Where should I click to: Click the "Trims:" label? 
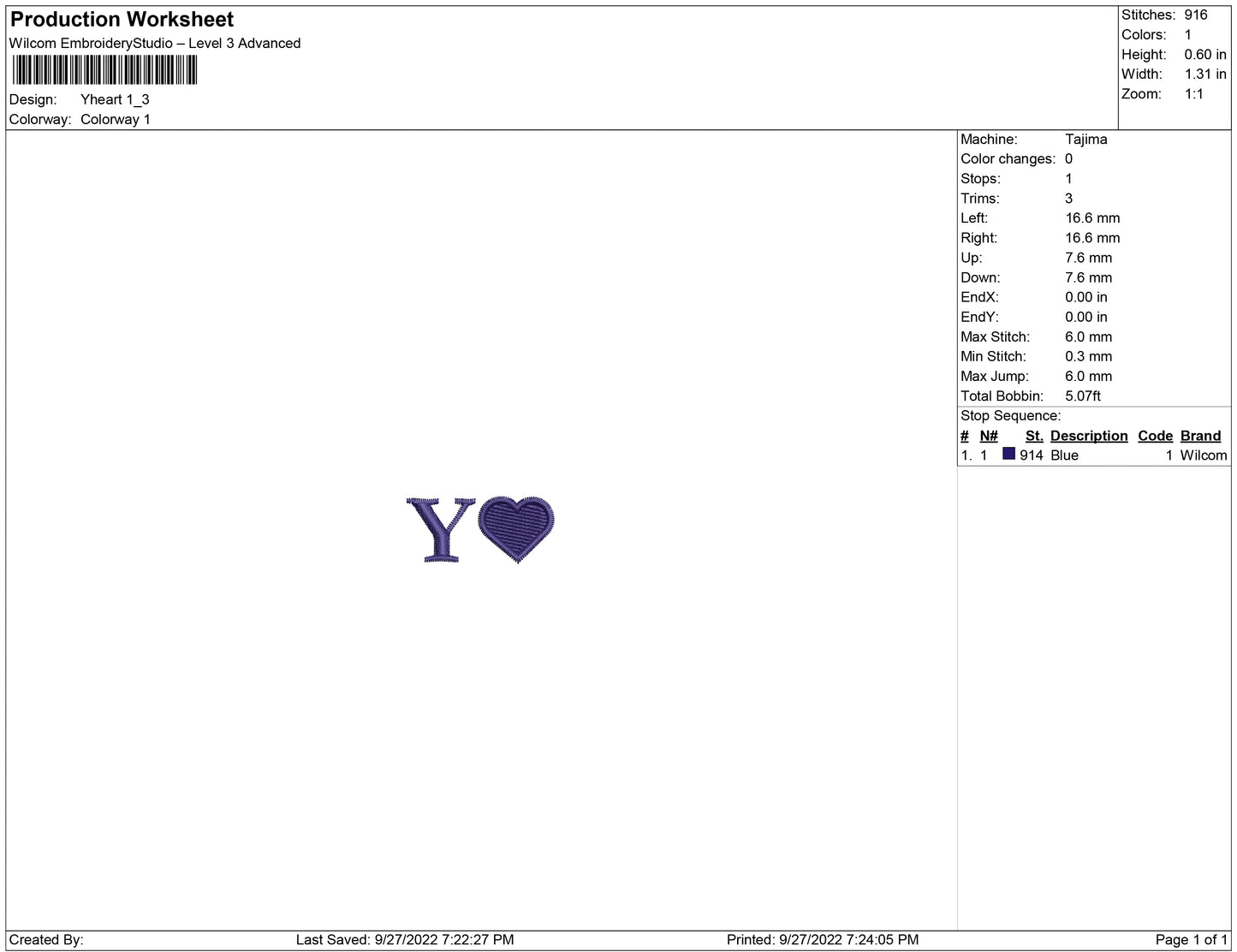980,198
